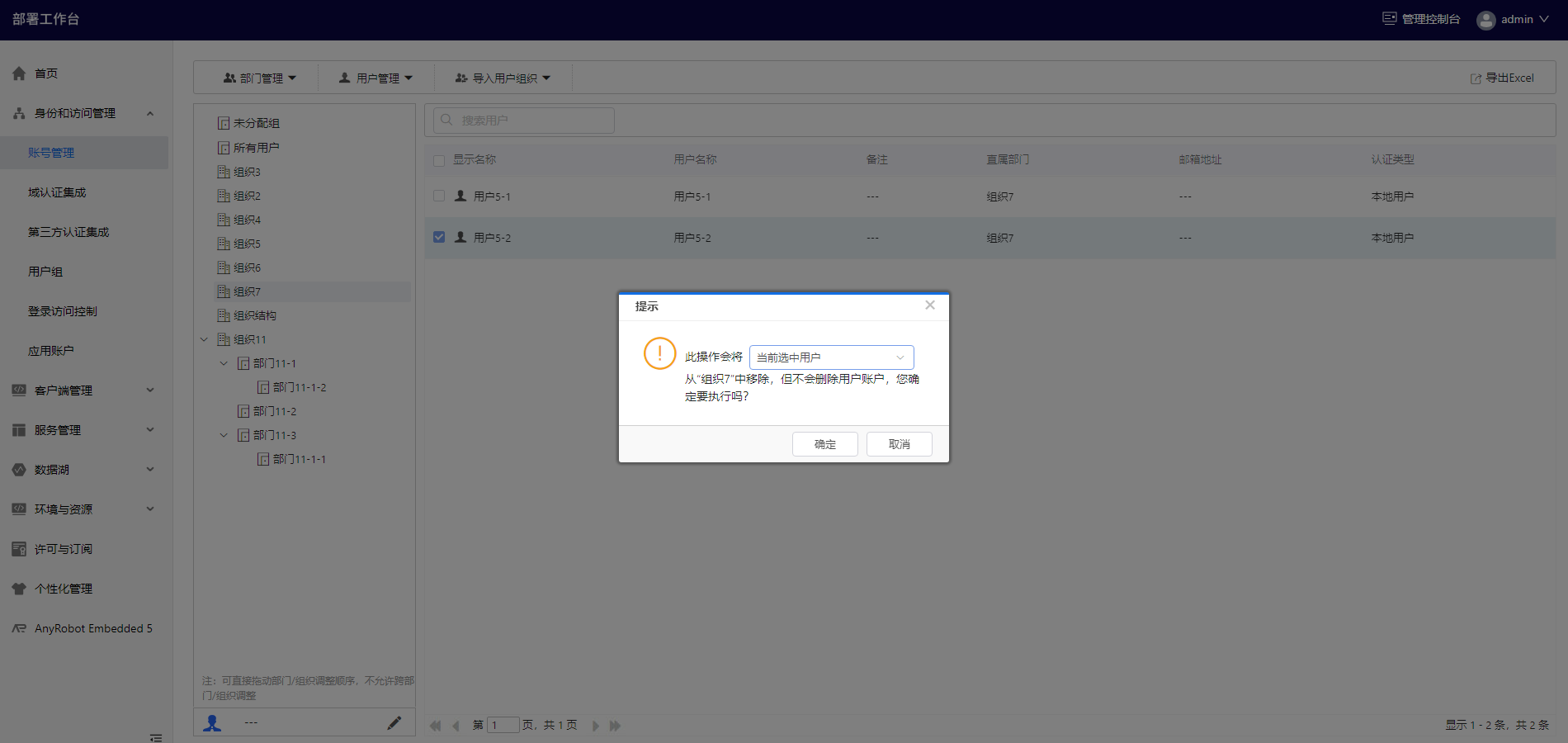
Task: Click the blue user icon below tree
Action: pyautogui.click(x=212, y=722)
